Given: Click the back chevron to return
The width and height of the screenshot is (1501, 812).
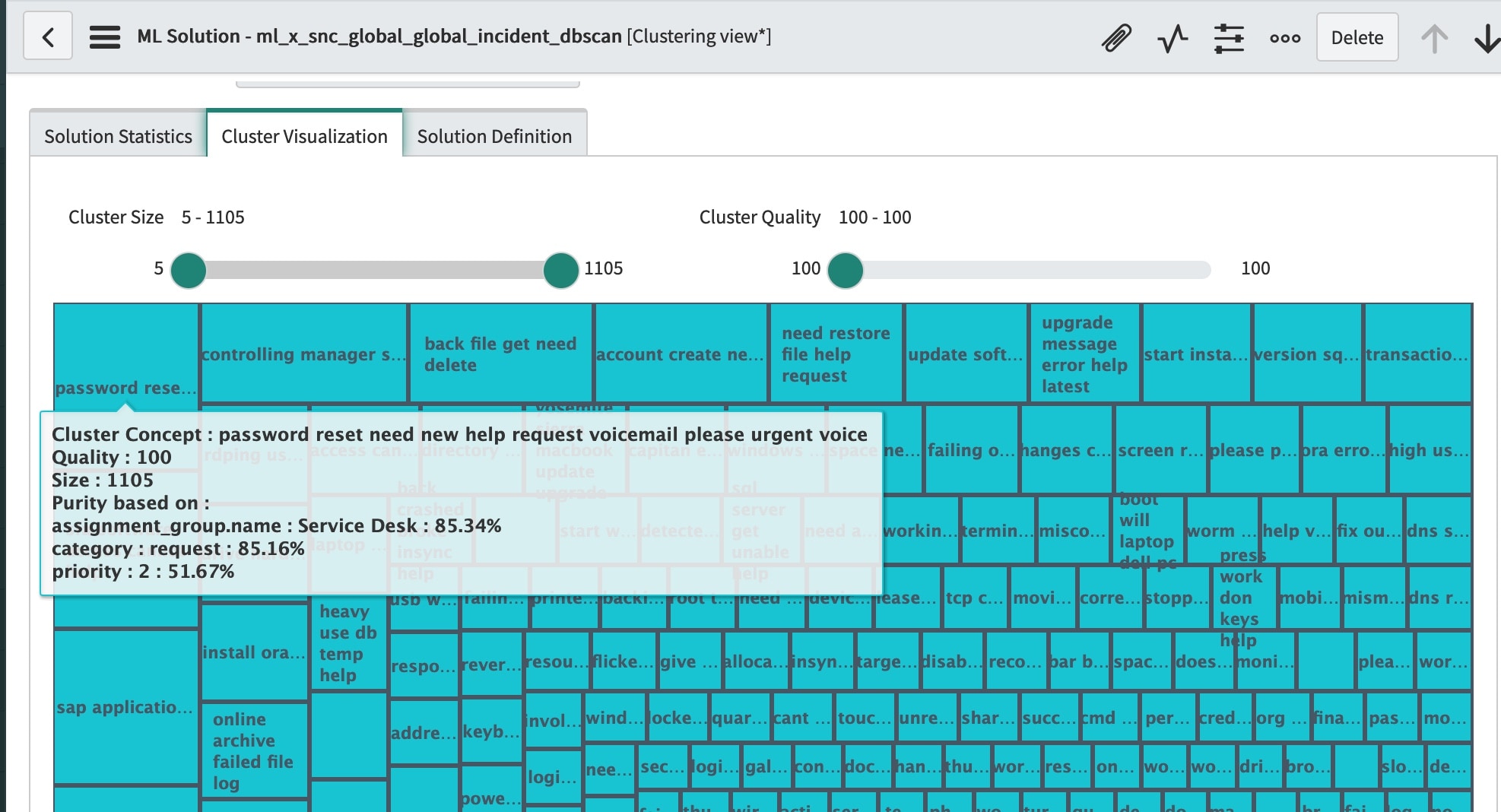Looking at the screenshot, I should [x=47, y=36].
